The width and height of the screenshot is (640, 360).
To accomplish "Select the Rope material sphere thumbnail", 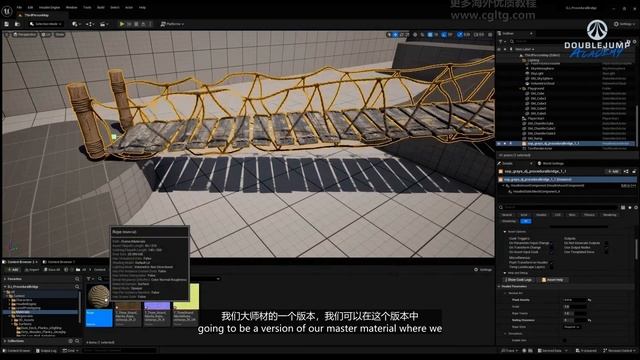I will pyautogui.click(x=99, y=297).
